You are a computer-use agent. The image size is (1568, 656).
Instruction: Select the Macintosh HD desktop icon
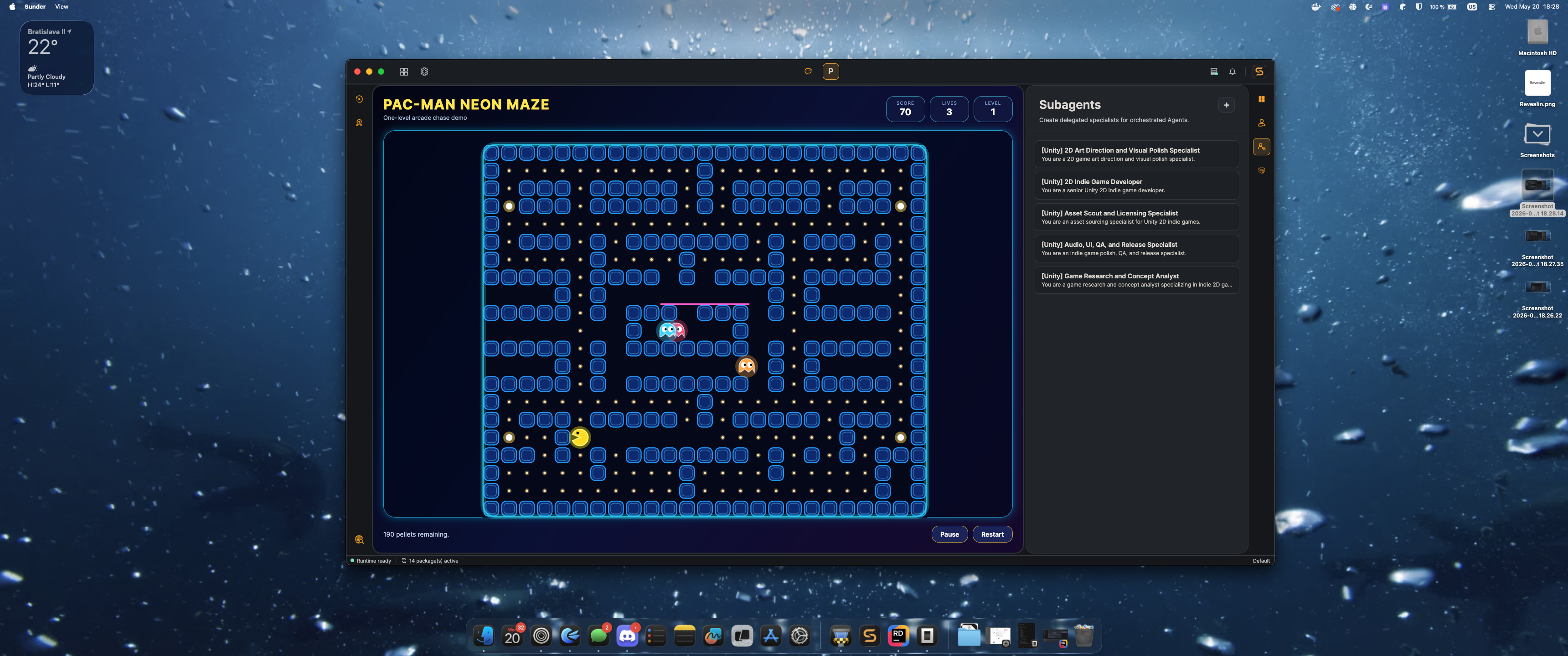(x=1537, y=38)
